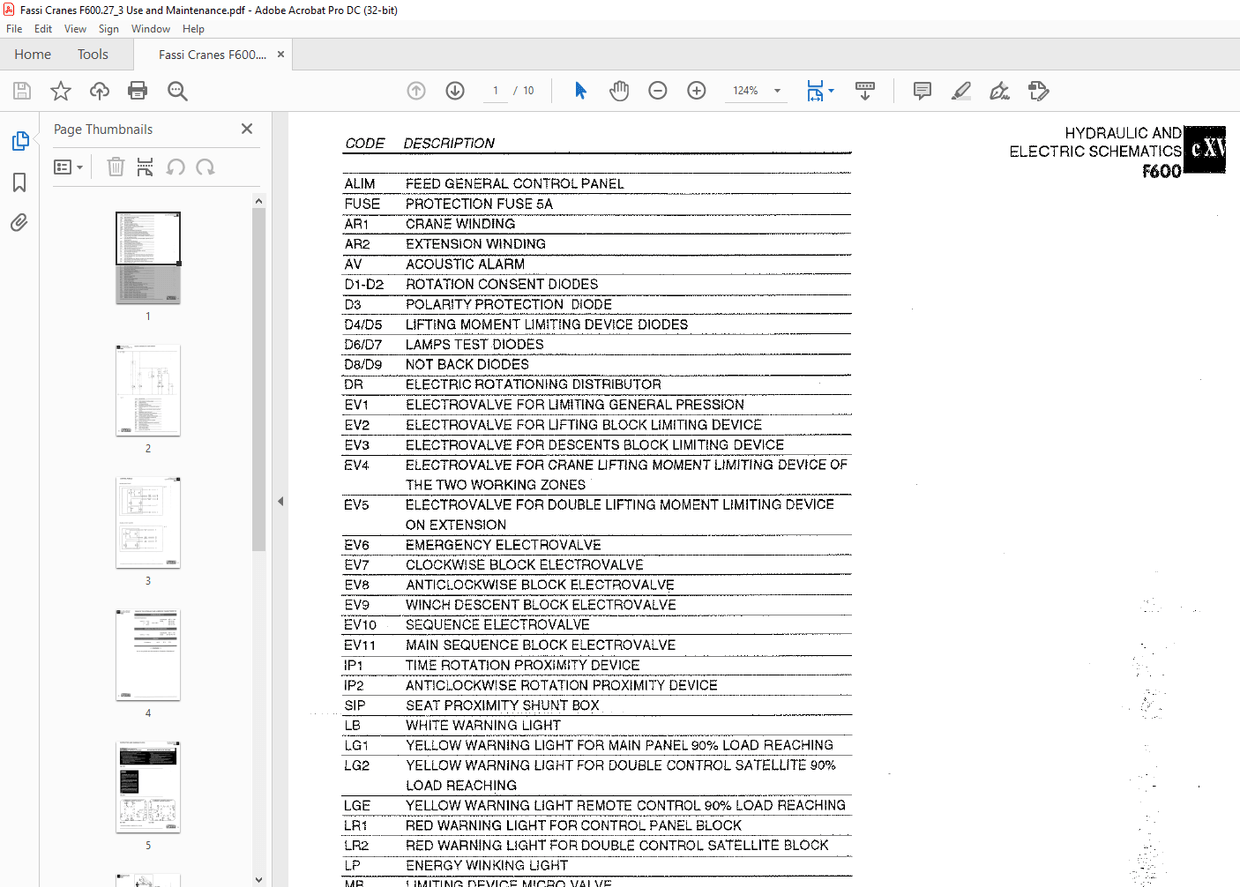Toggle the Page Thumbnails panel icon
This screenshot has width=1240, height=887.
[x=20, y=141]
